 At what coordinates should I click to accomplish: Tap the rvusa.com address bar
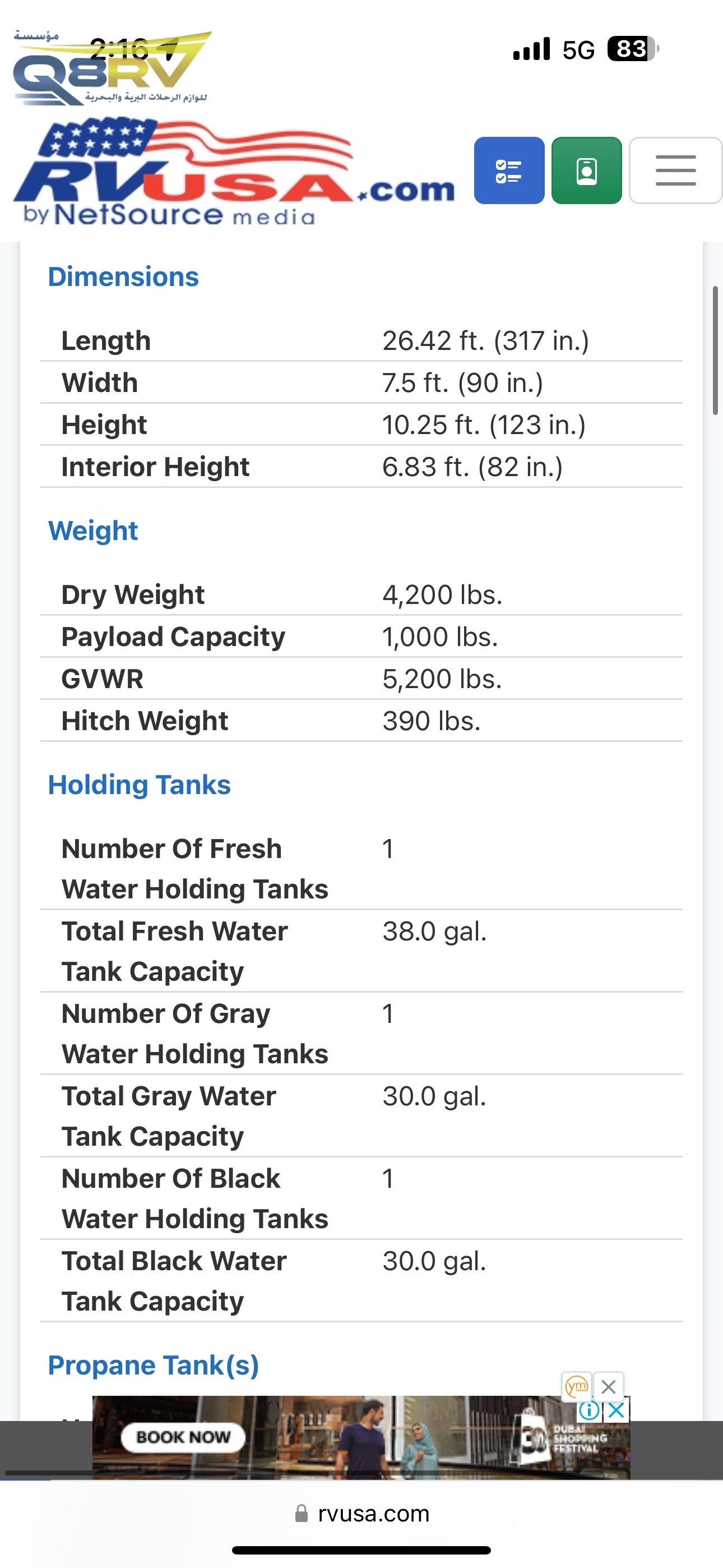pos(373,1513)
